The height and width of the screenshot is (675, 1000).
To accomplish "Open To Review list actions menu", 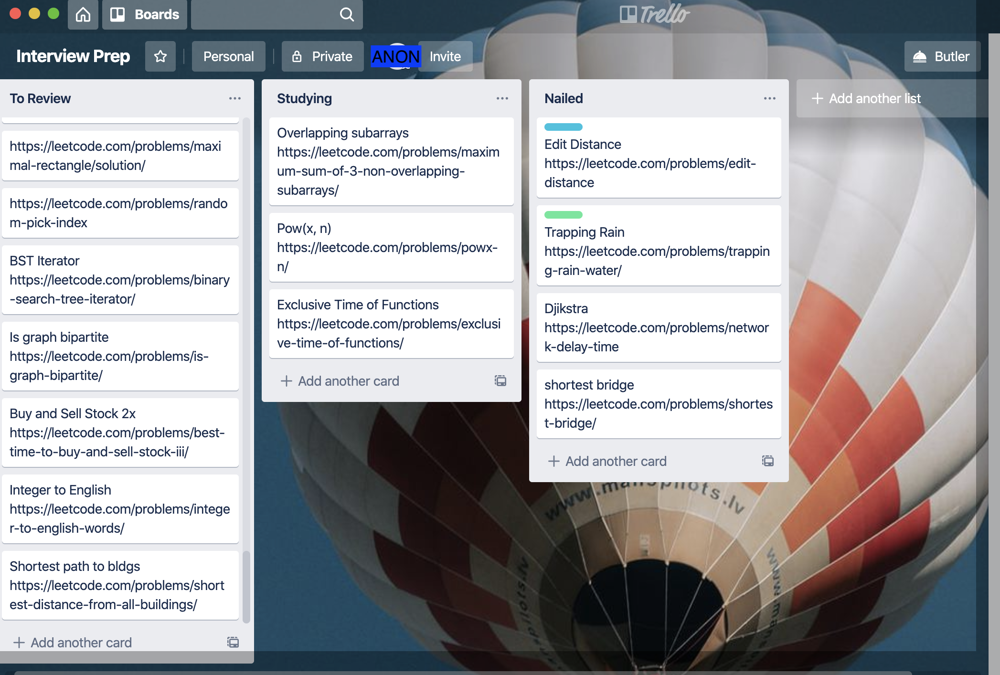I will 235,98.
